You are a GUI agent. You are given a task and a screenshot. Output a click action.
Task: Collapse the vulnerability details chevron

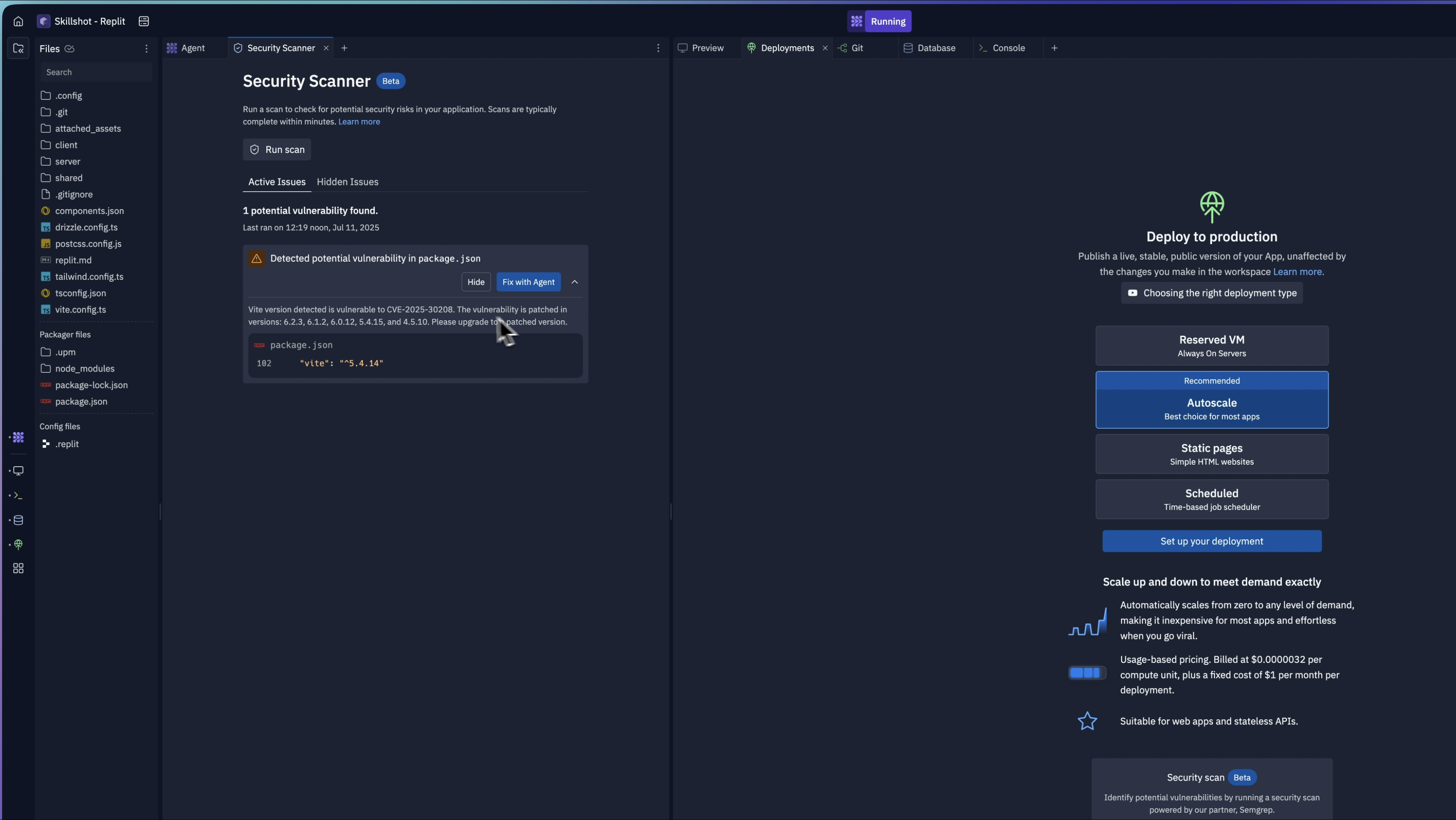pyautogui.click(x=575, y=282)
